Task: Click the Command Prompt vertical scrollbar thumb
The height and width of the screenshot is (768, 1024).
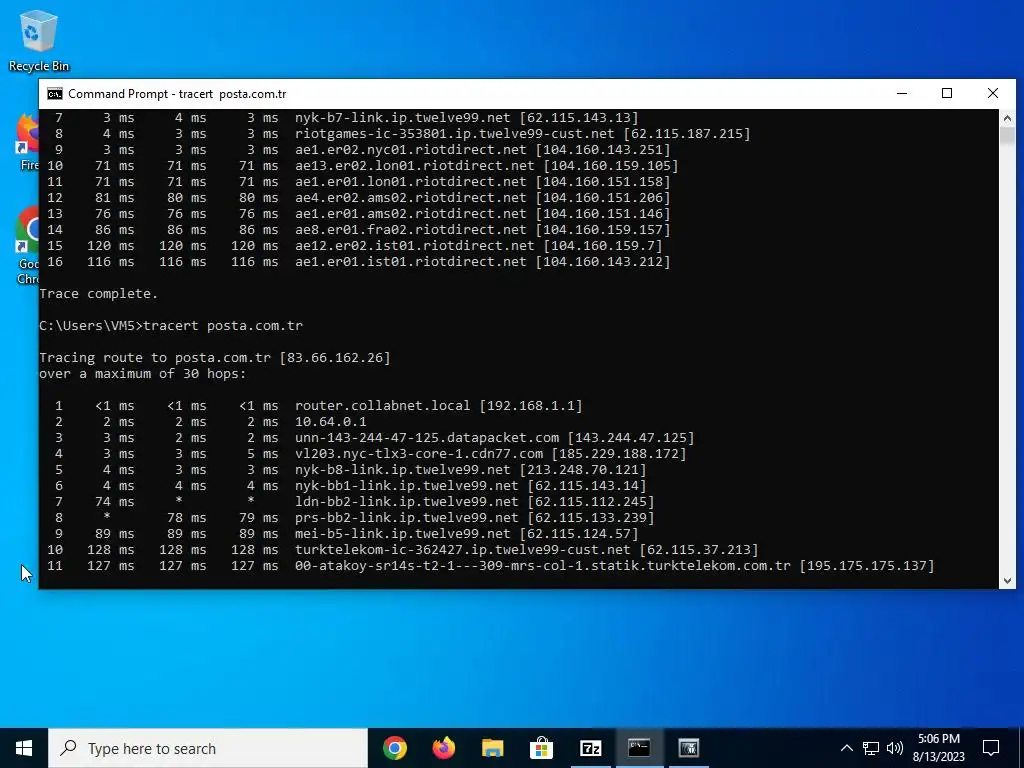Action: click(x=1007, y=136)
